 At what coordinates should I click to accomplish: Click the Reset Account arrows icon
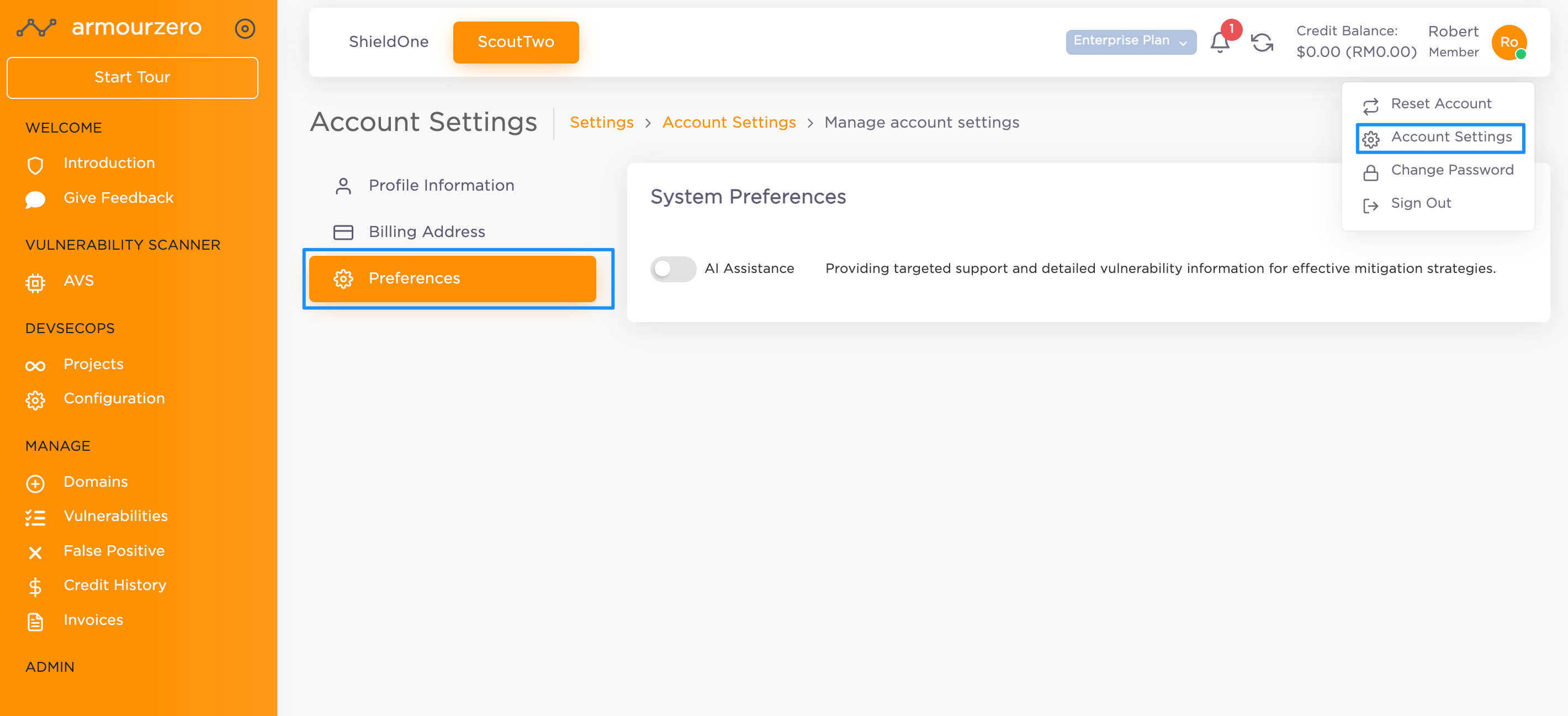point(1370,106)
